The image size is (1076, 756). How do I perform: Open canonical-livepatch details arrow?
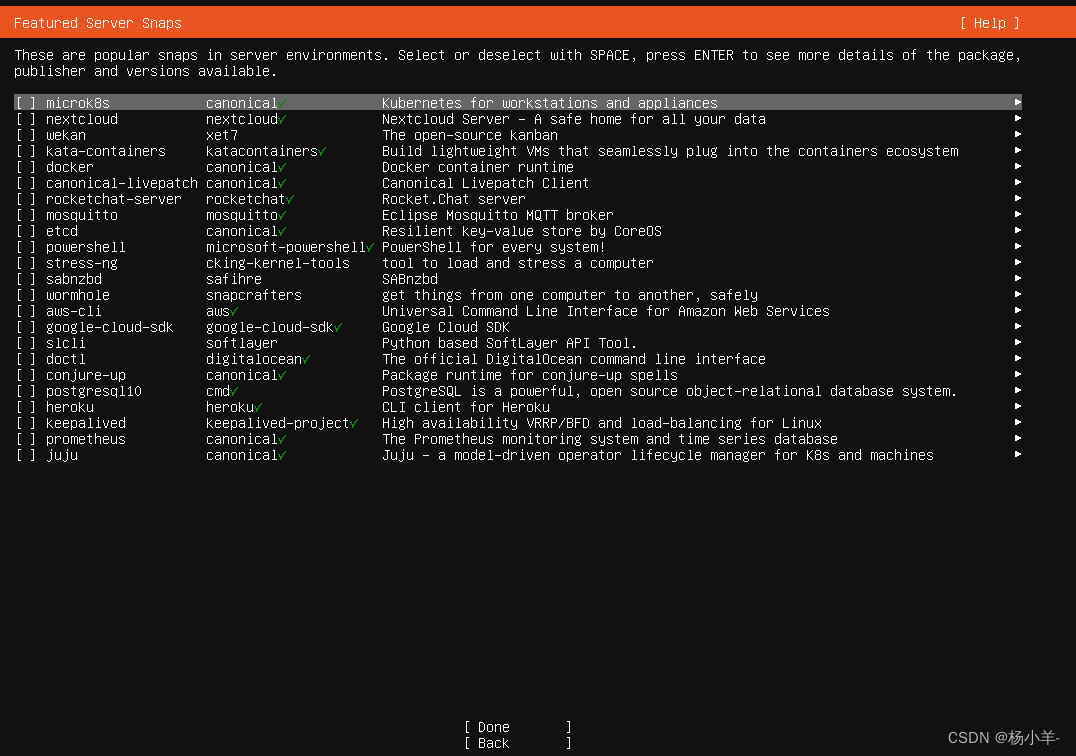point(1018,182)
